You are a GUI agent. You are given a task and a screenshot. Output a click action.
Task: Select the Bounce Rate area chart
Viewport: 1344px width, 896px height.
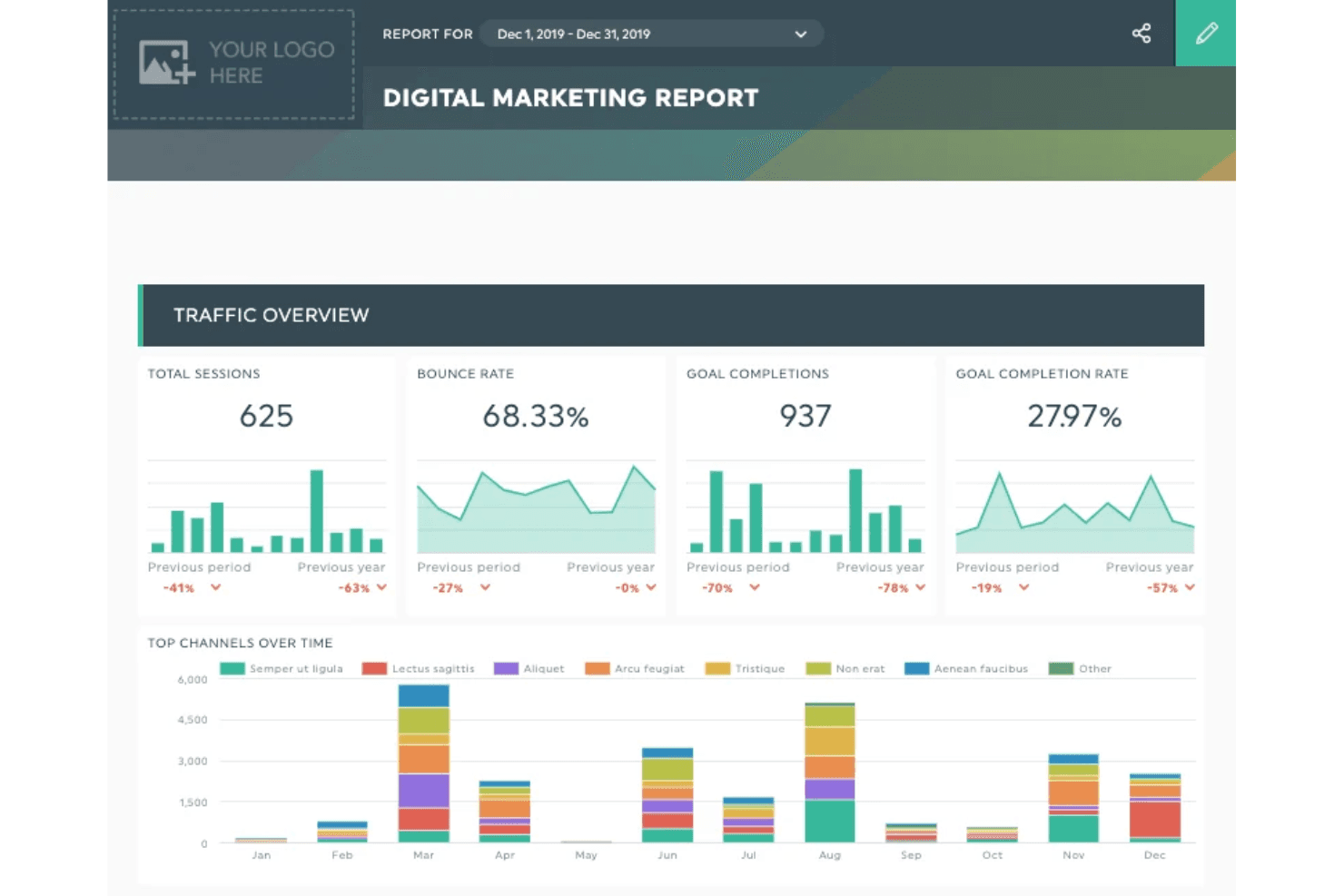pos(536,507)
